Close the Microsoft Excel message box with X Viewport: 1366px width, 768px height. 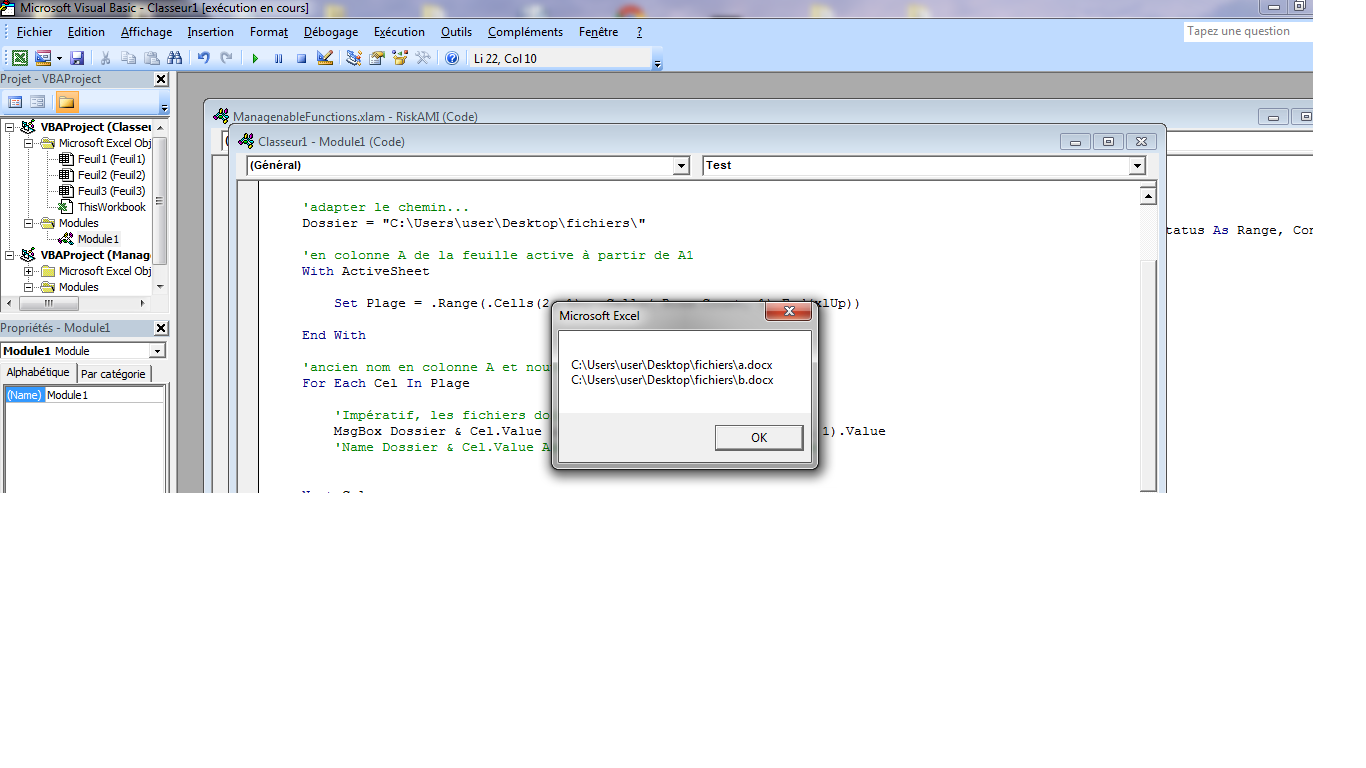tap(789, 312)
